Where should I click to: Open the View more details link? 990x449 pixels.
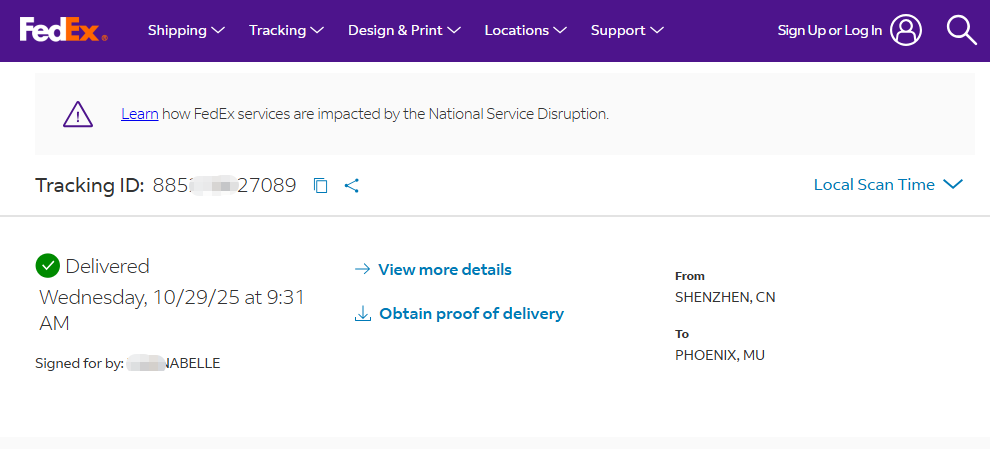(444, 269)
